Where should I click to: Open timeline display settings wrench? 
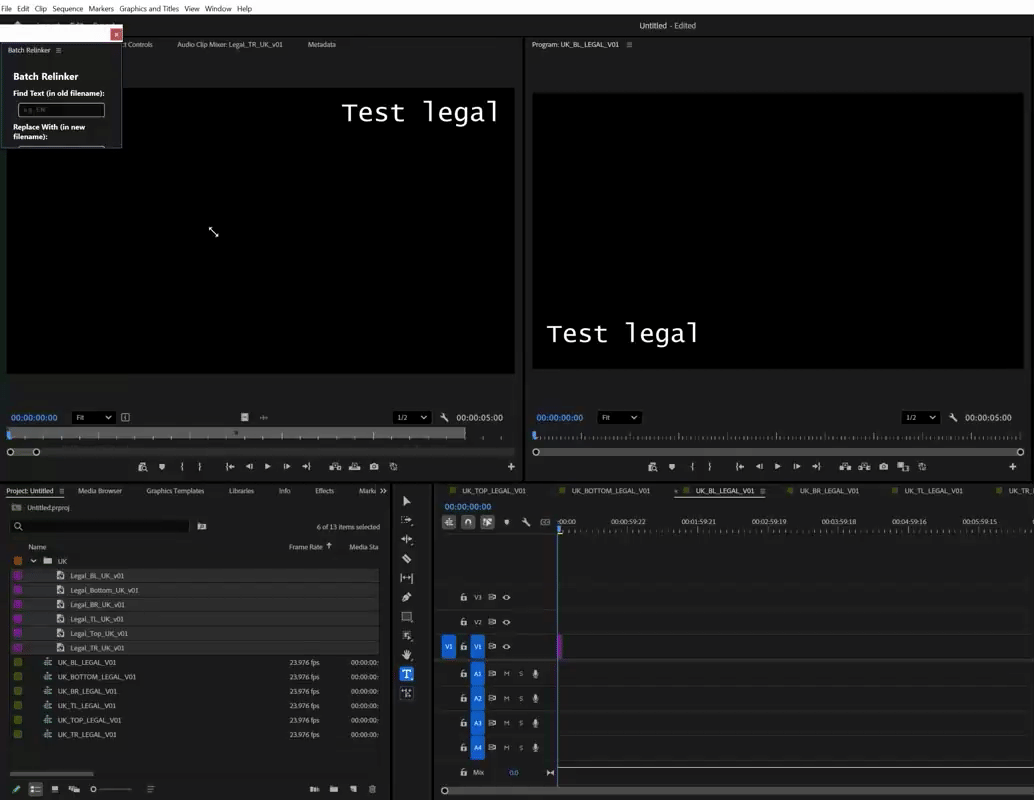pyautogui.click(x=526, y=522)
